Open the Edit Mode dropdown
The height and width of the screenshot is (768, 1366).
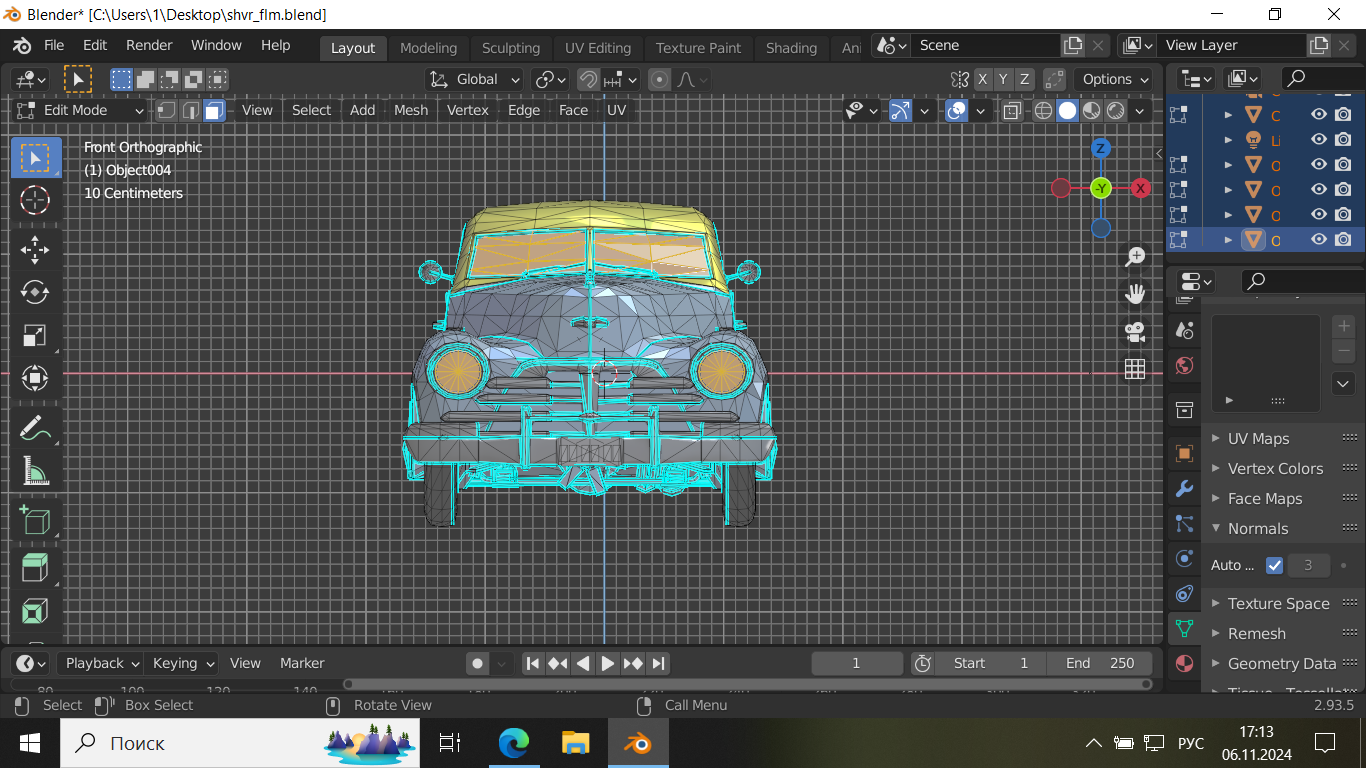click(81, 110)
